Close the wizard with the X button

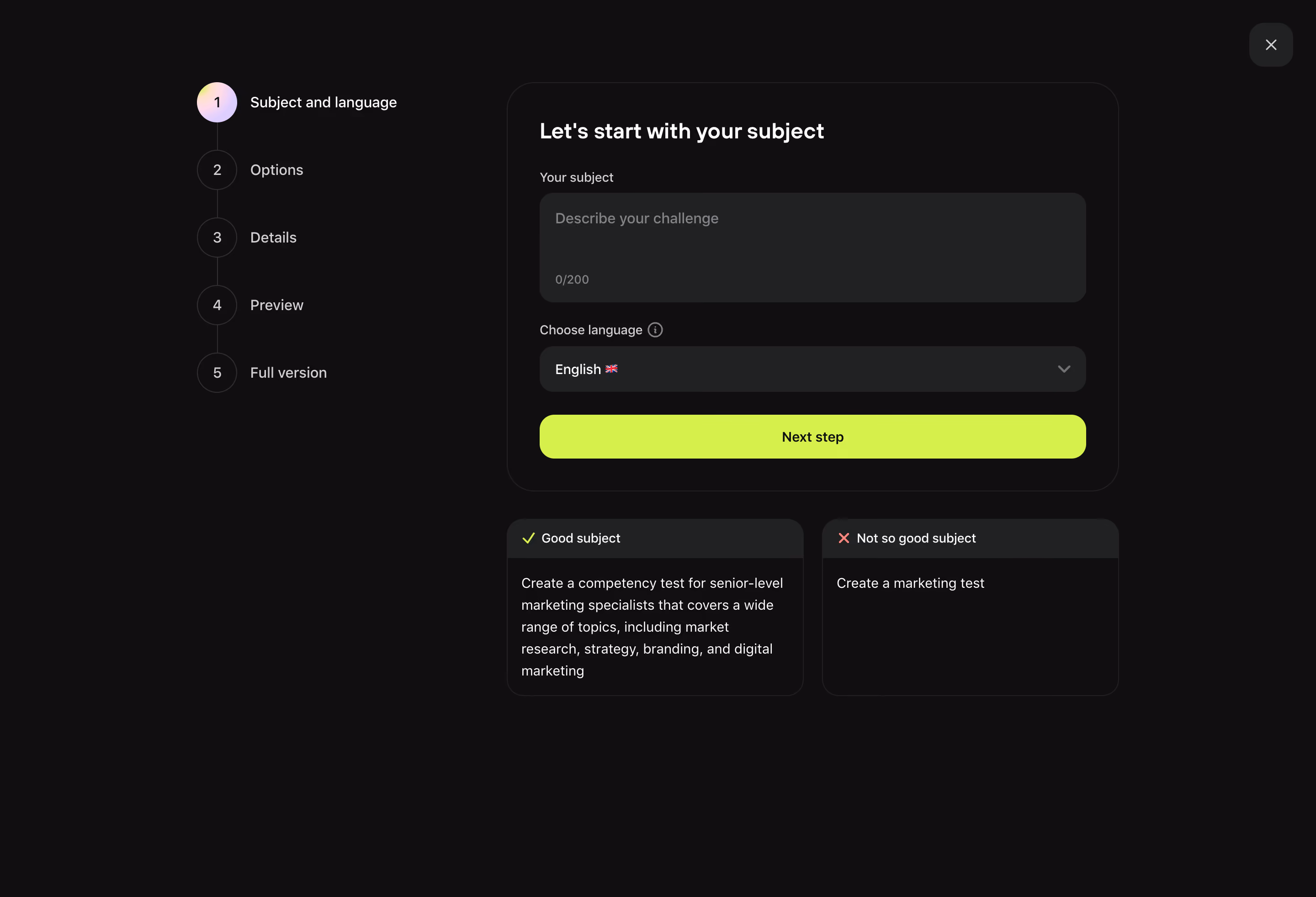[1271, 45]
